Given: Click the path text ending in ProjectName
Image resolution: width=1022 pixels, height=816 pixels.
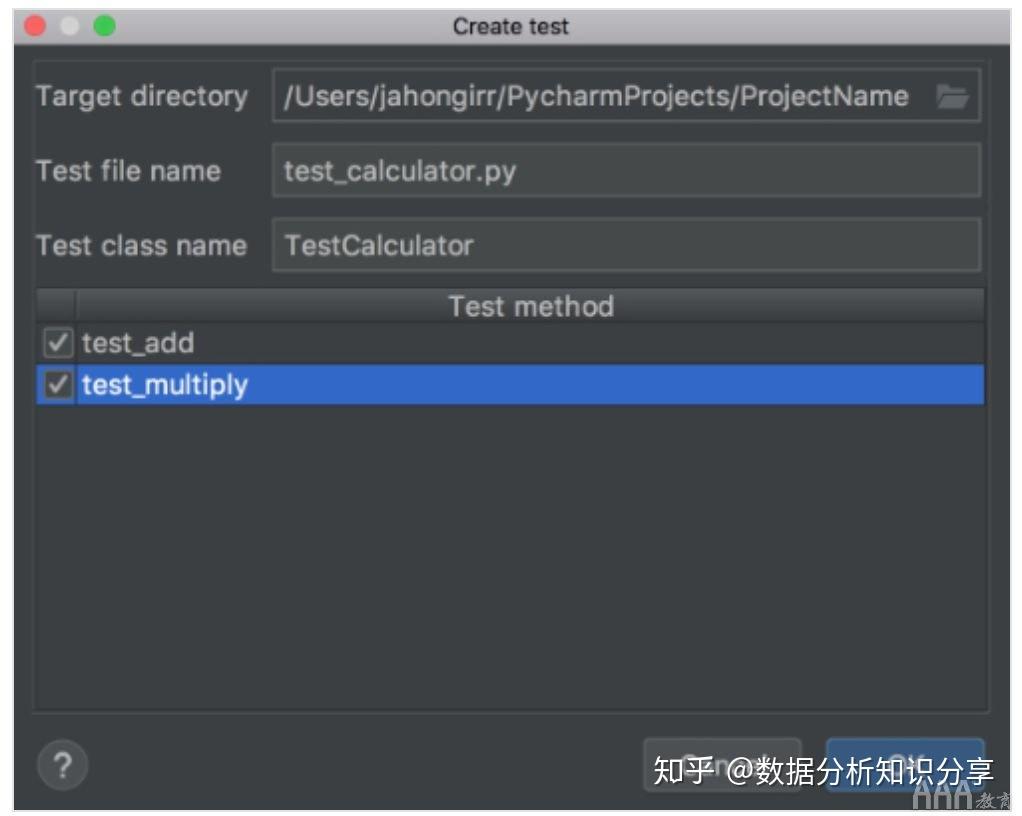Looking at the screenshot, I should click(x=594, y=95).
